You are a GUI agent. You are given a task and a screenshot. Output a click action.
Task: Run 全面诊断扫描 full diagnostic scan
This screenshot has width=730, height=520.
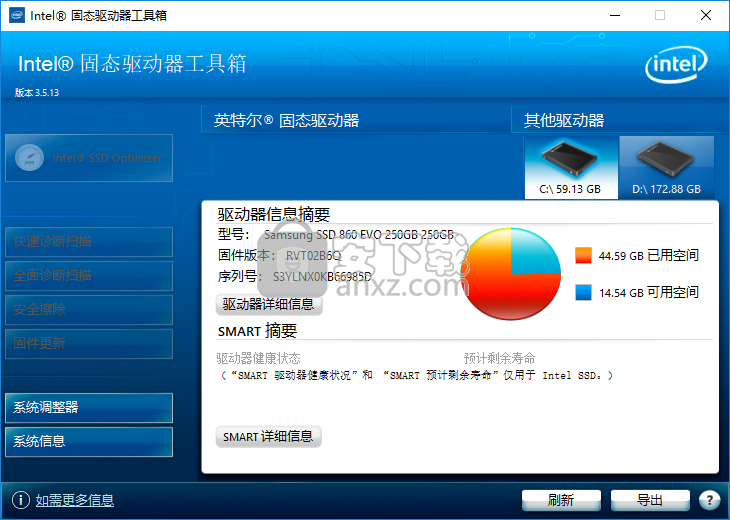89,276
